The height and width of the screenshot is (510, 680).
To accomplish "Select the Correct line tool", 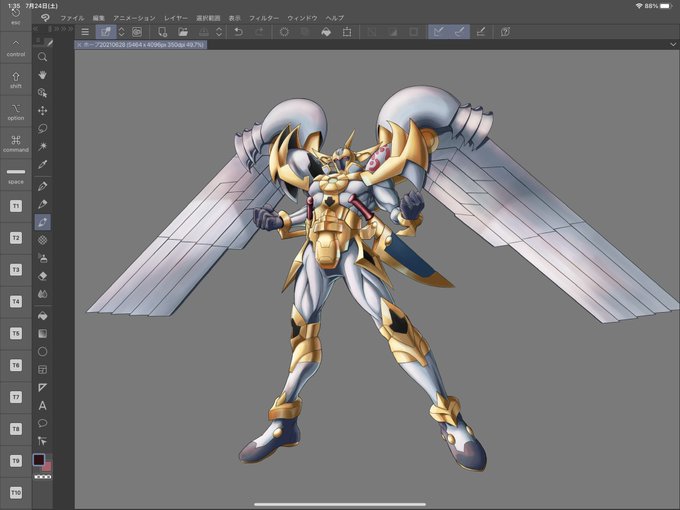I will click(x=42, y=441).
